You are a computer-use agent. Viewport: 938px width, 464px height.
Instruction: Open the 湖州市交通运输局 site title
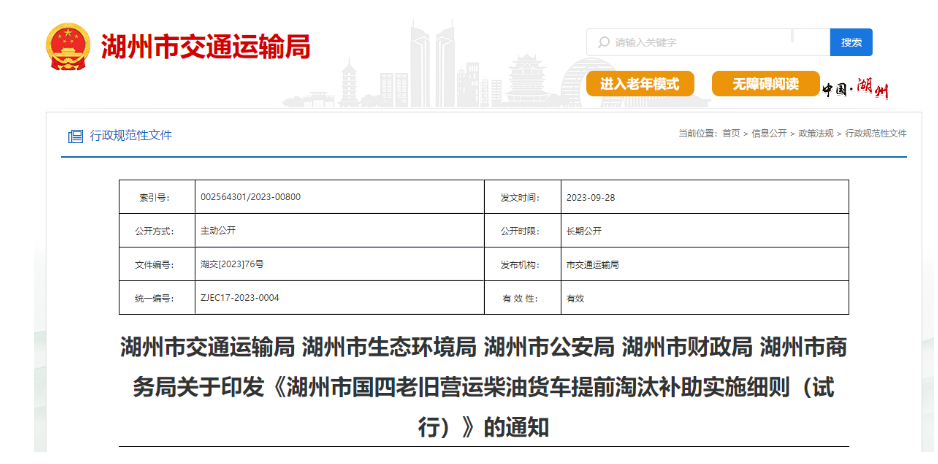click(x=205, y=47)
